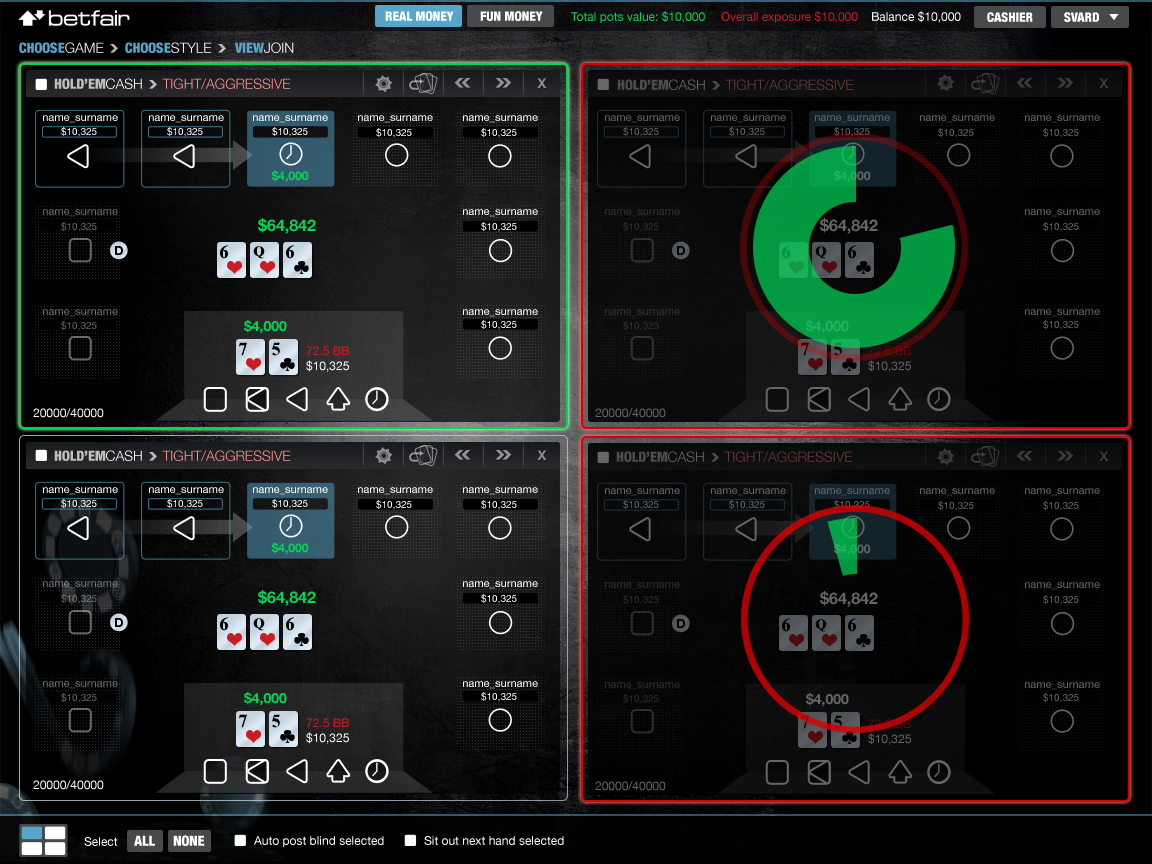Click Balance $10,000 text
The image size is (1152, 864).
915,17
